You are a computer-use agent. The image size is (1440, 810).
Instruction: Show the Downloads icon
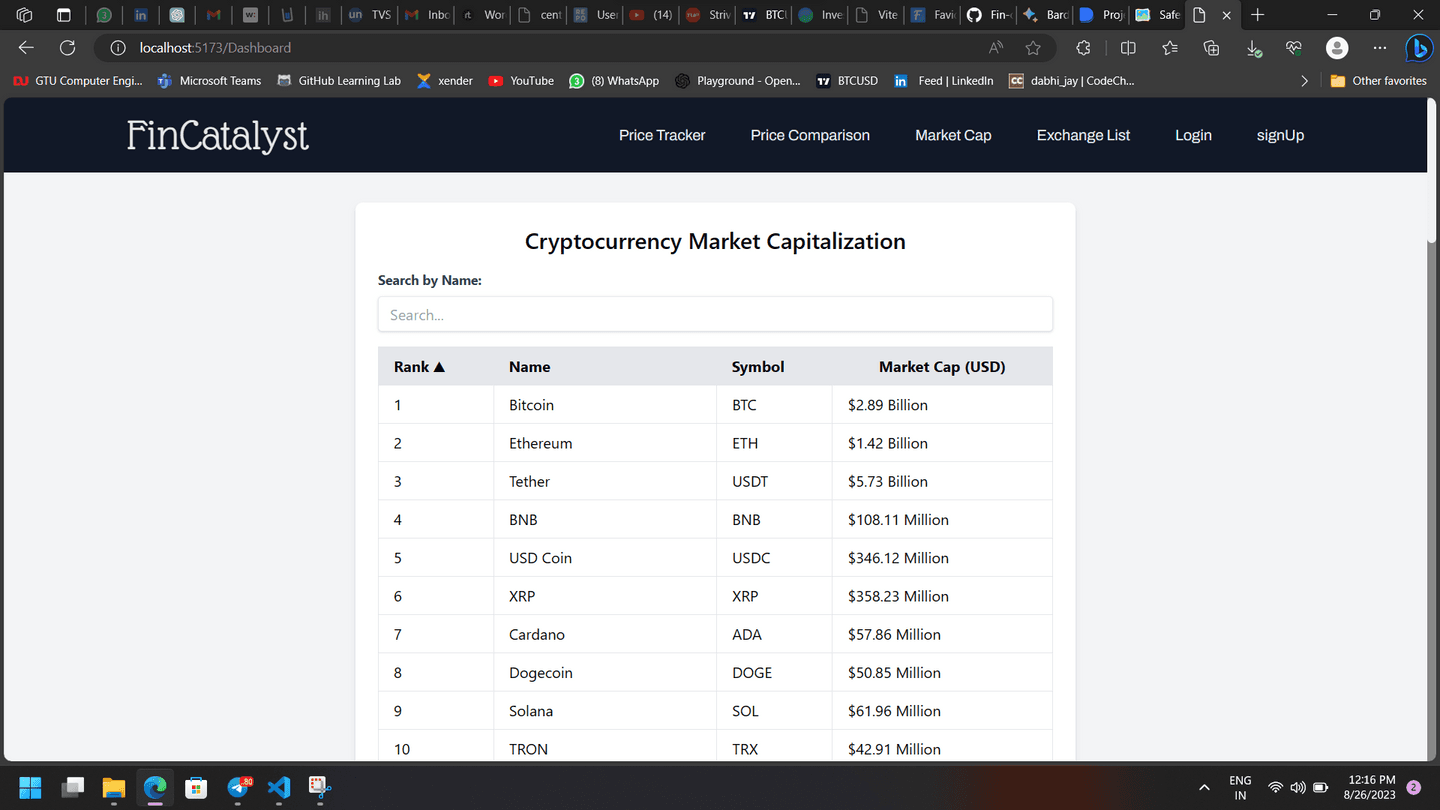[1253, 48]
